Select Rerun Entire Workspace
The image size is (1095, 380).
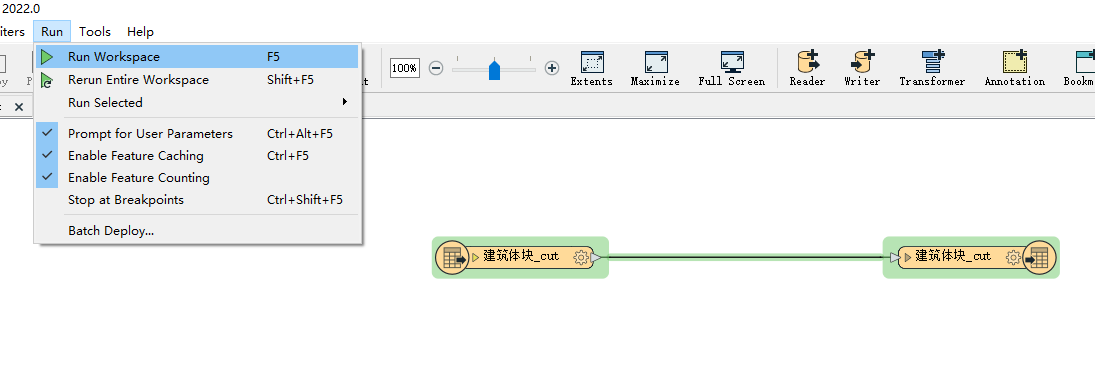197,80
